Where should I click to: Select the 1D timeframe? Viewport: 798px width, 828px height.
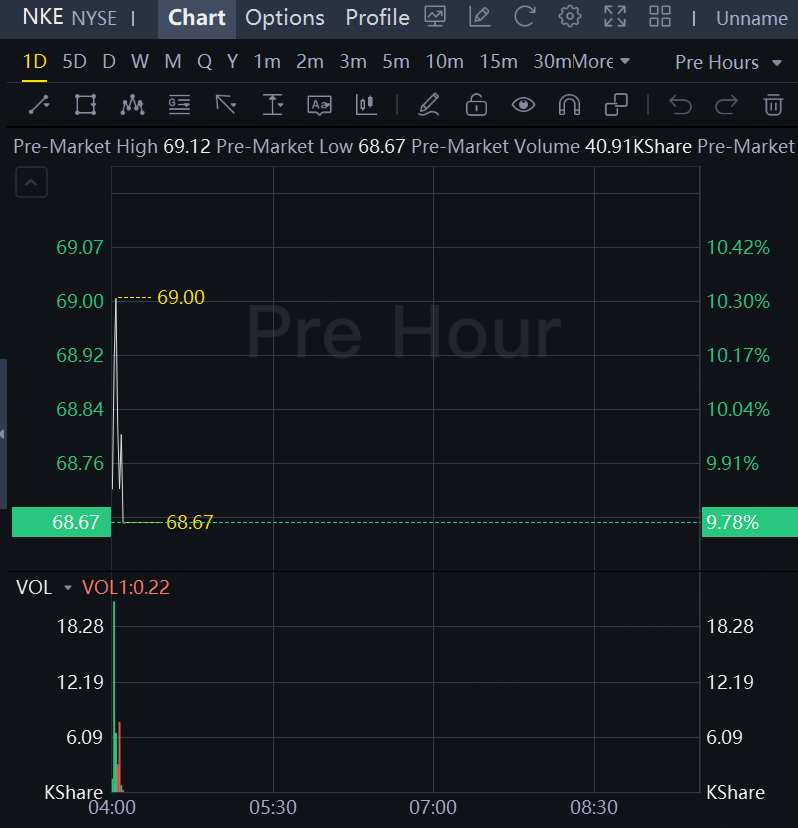35,62
